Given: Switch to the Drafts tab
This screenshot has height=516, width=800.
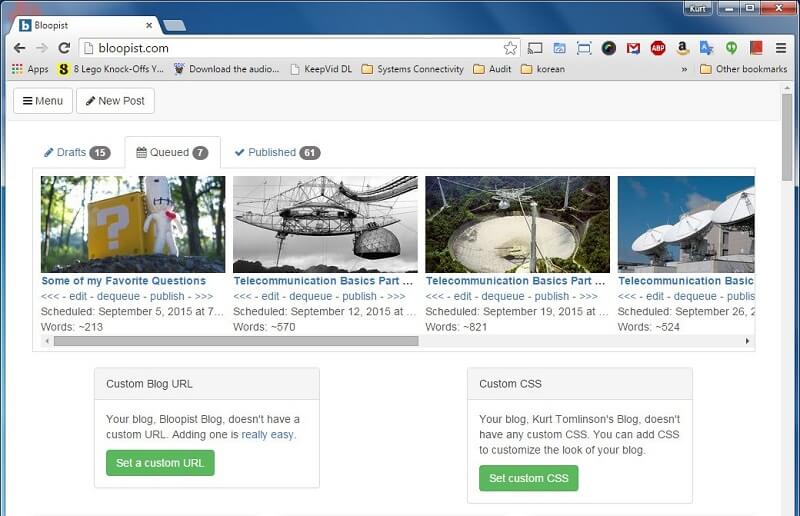Looking at the screenshot, I should point(78,152).
